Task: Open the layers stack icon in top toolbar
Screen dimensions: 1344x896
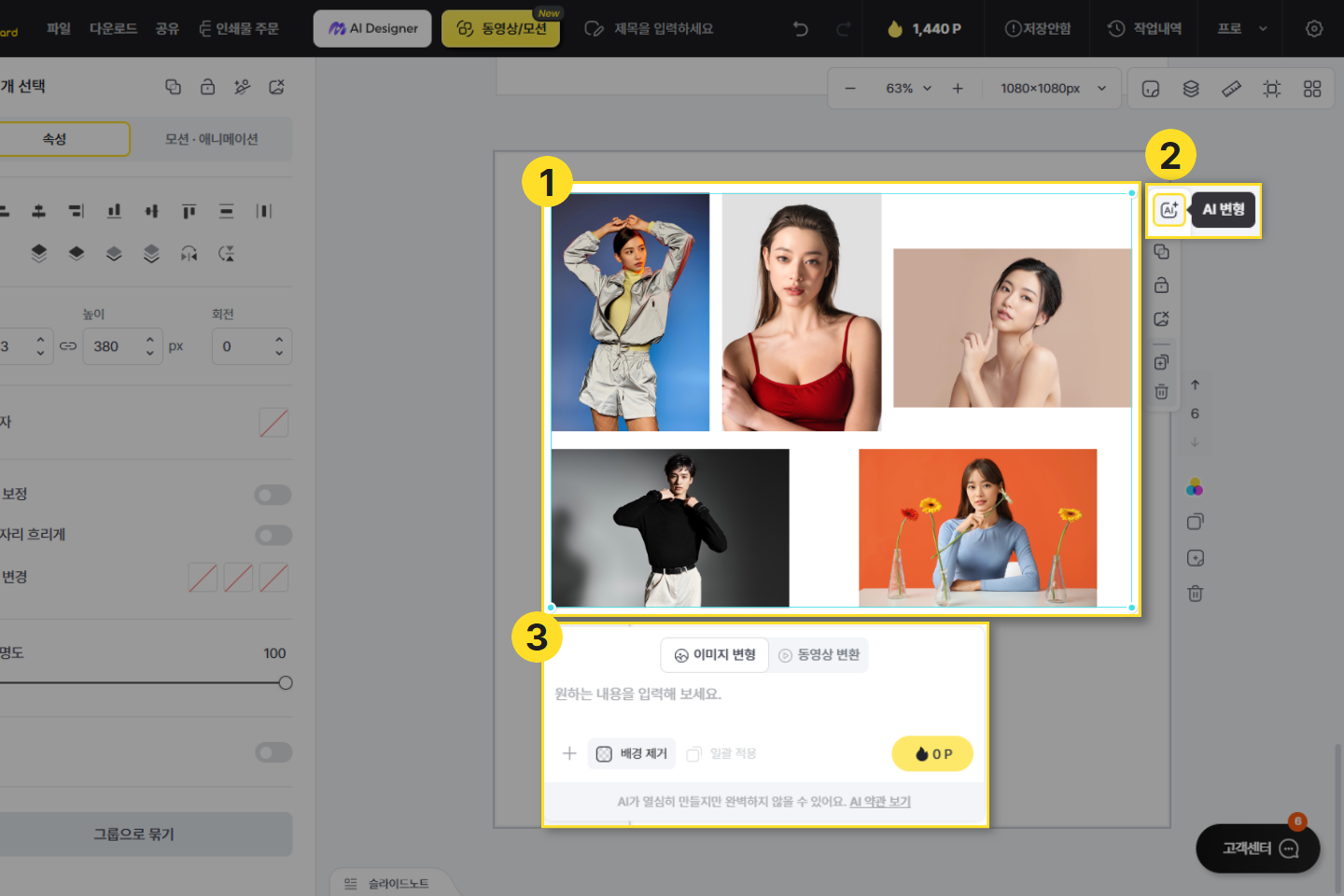Action: (1191, 89)
